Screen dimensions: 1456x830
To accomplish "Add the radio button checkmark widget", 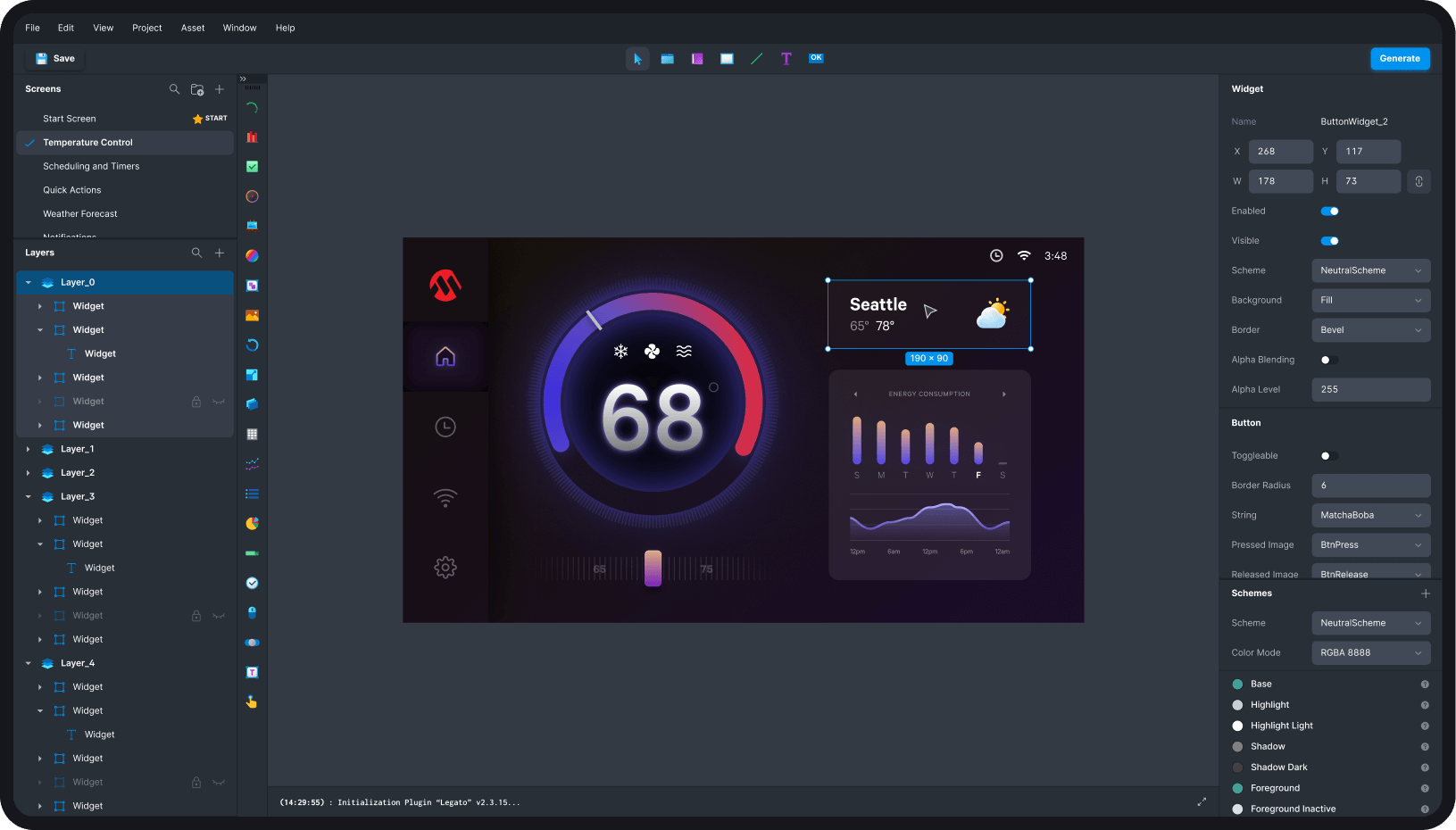I will (253, 583).
